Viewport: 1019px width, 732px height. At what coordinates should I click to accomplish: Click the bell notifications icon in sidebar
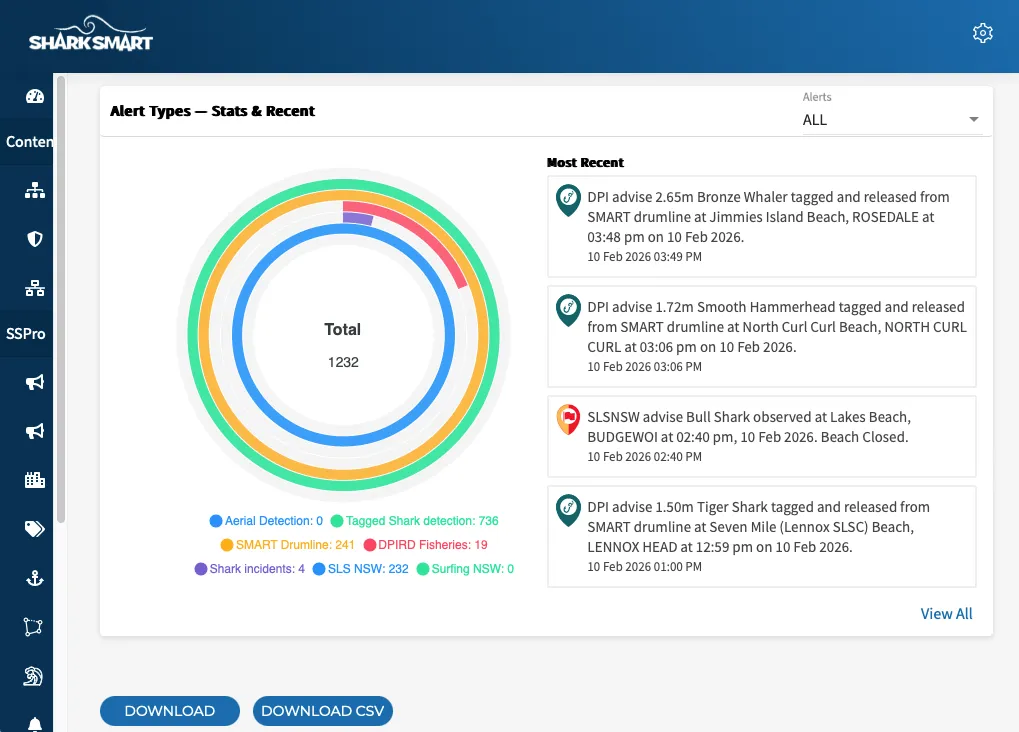(x=34, y=724)
